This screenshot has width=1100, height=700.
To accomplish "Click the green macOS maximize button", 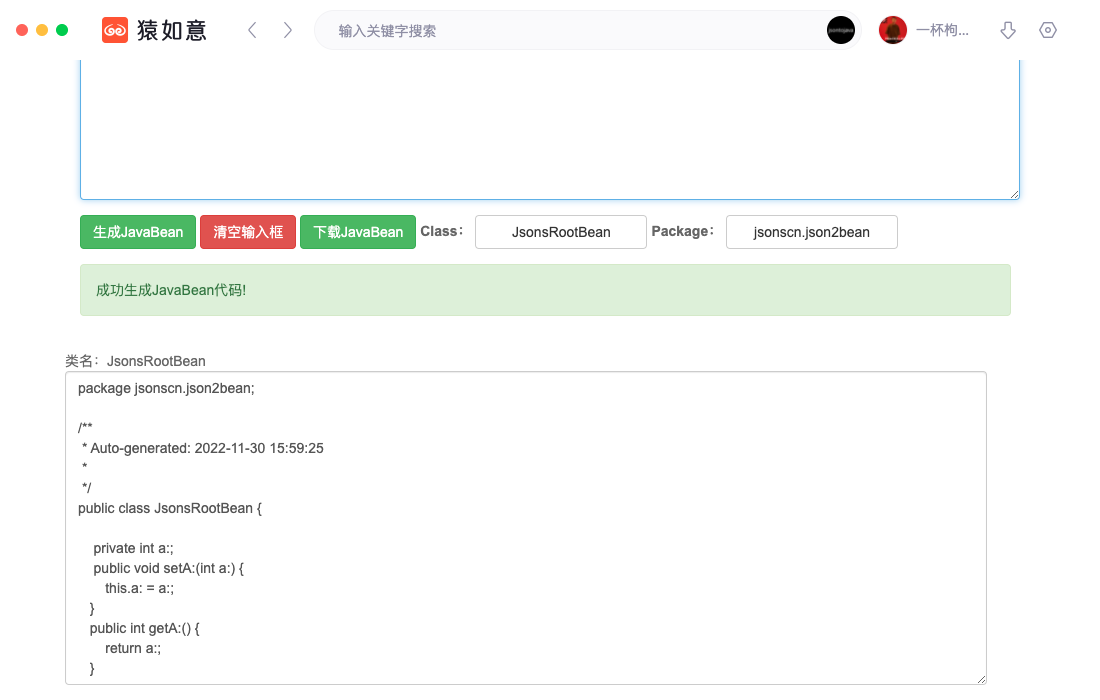I will click(x=62, y=30).
